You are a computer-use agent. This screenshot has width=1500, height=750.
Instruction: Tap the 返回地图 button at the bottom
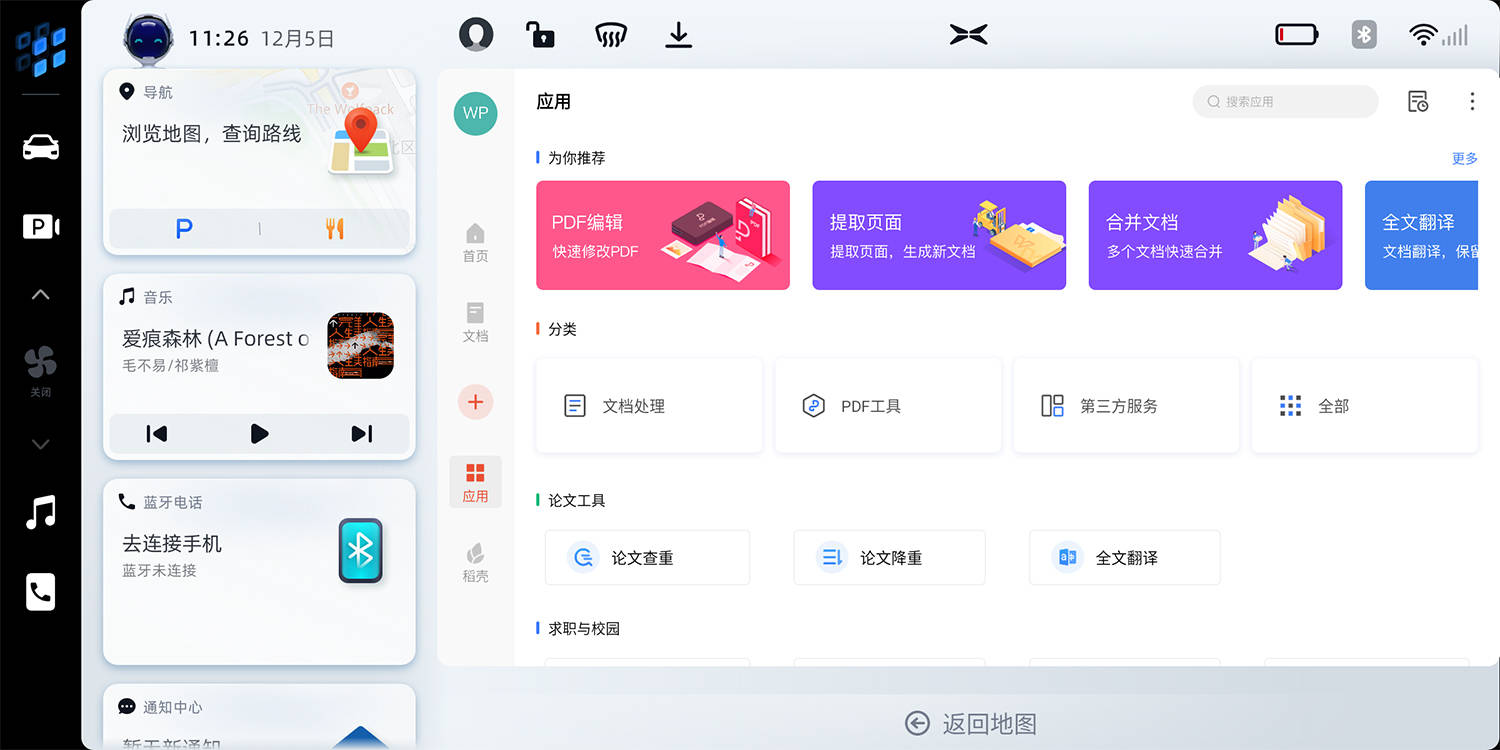968,723
